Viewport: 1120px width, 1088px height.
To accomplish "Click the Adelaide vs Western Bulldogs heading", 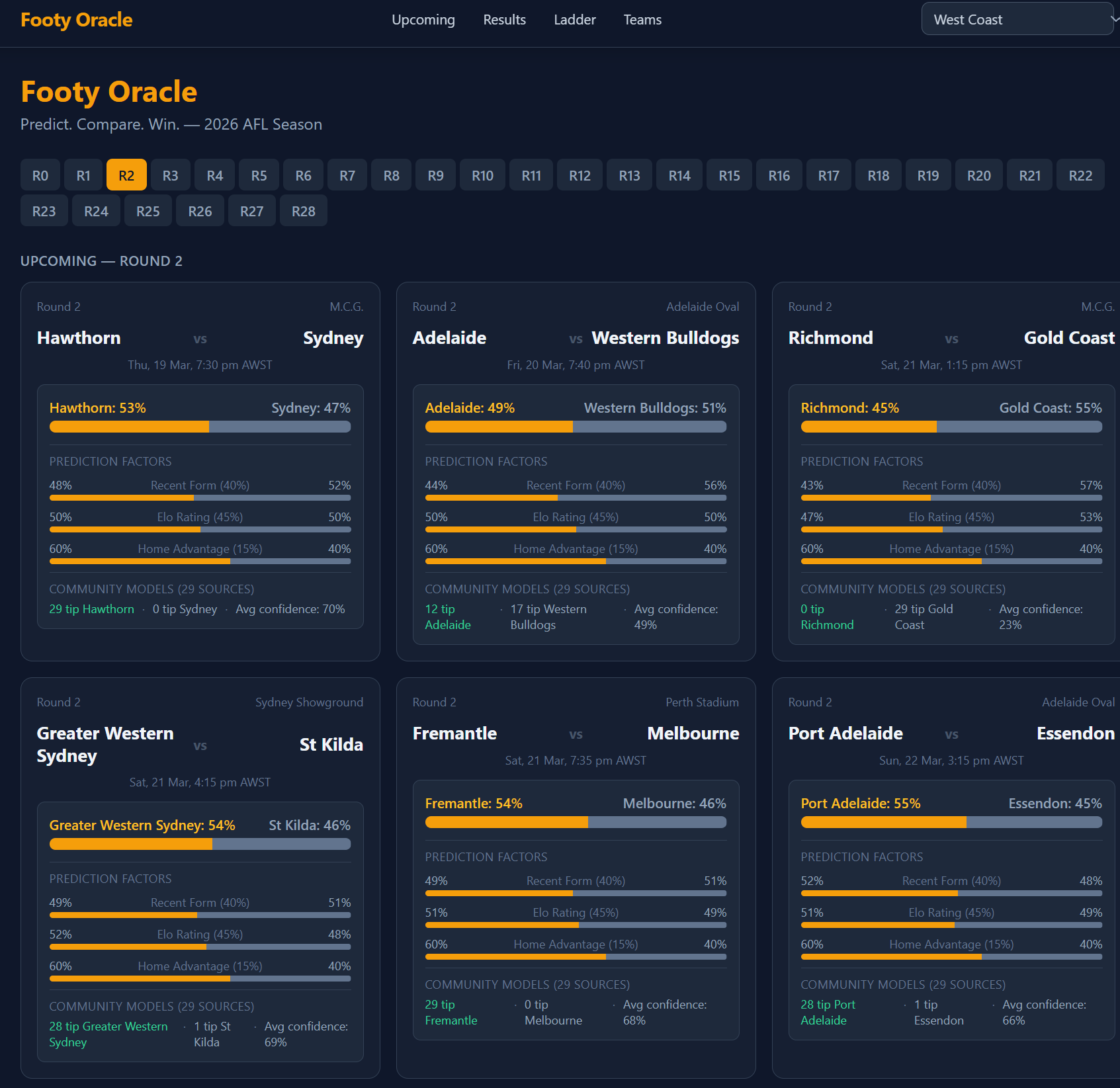I will 576,338.
